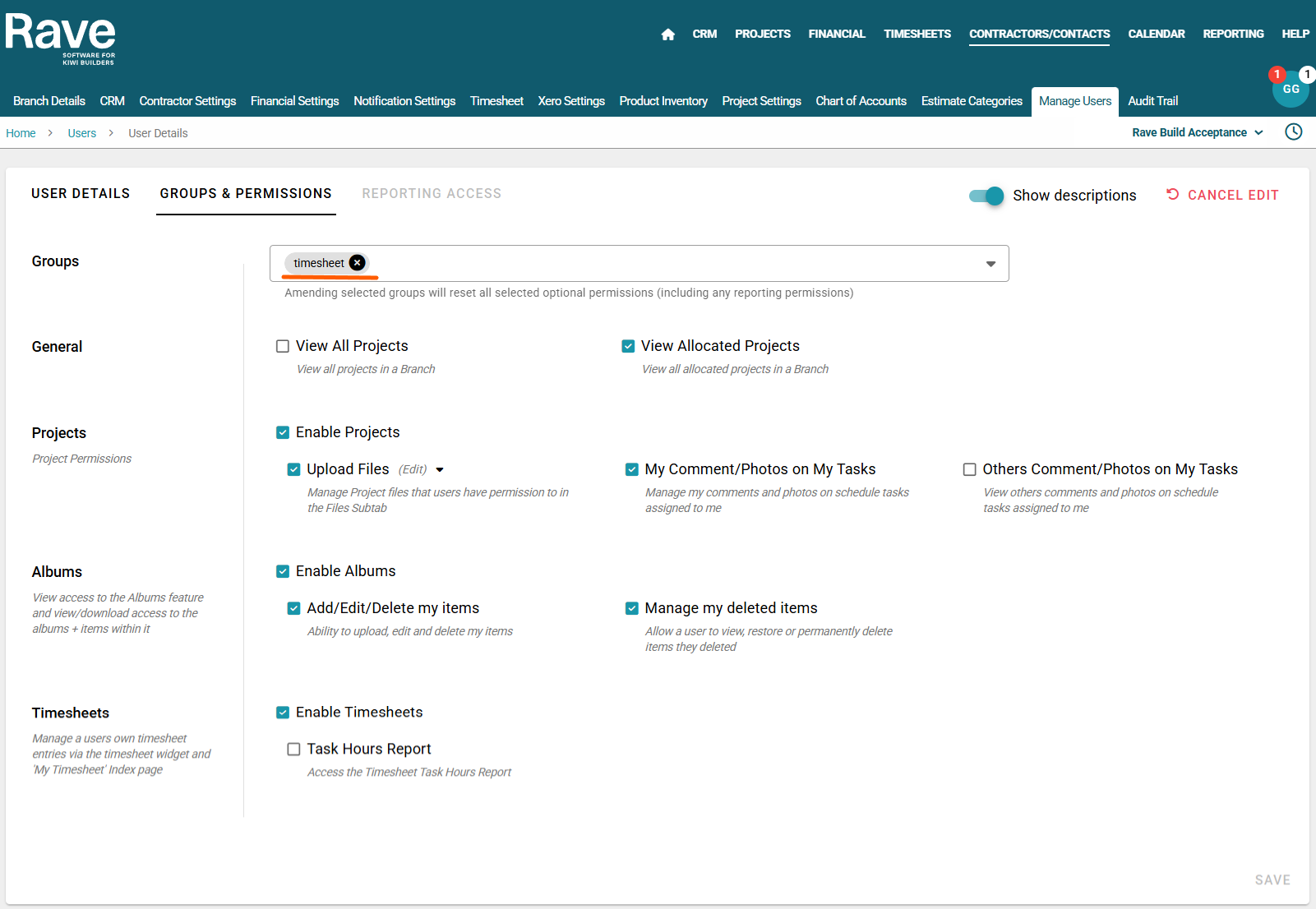Click Cancel Edit button
Image resolution: width=1316 pixels, height=909 pixels.
pos(1222,195)
